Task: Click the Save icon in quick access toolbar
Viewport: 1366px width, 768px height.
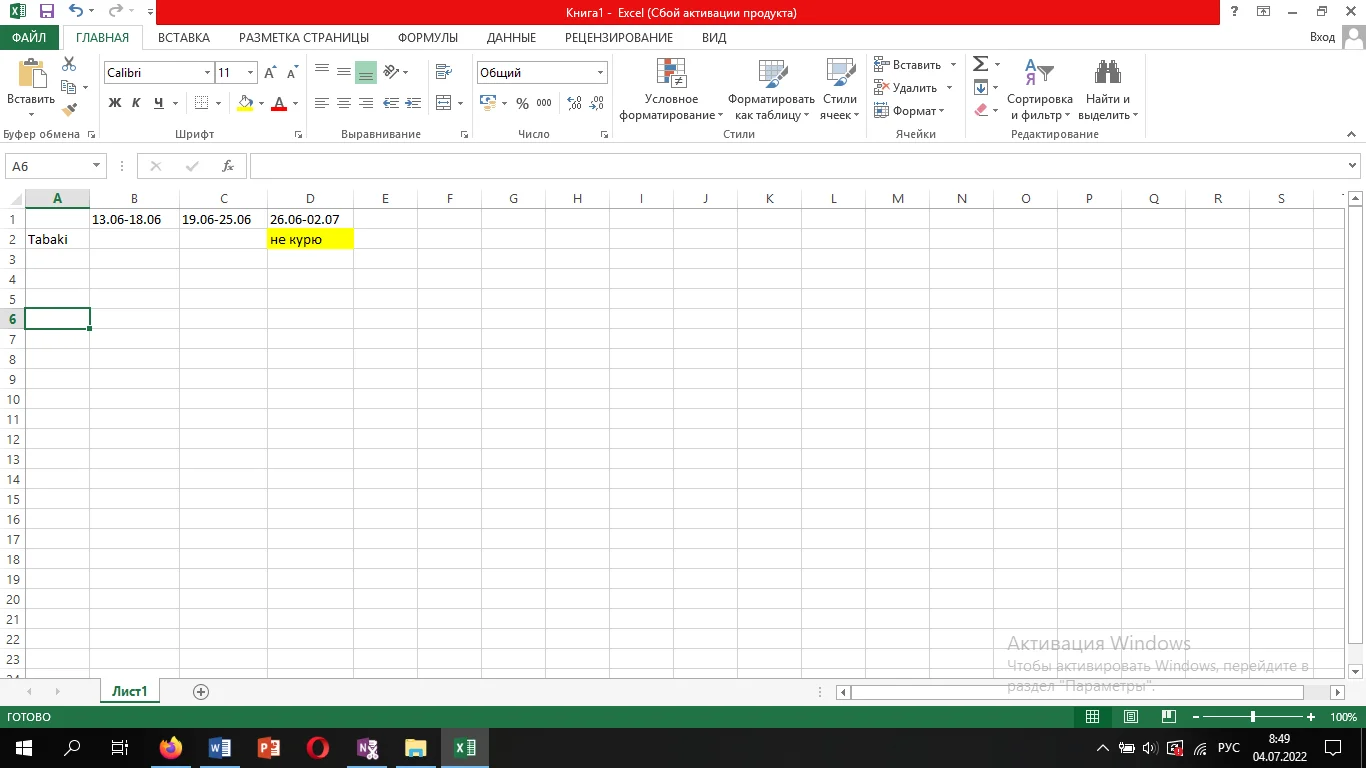Action: point(46,12)
